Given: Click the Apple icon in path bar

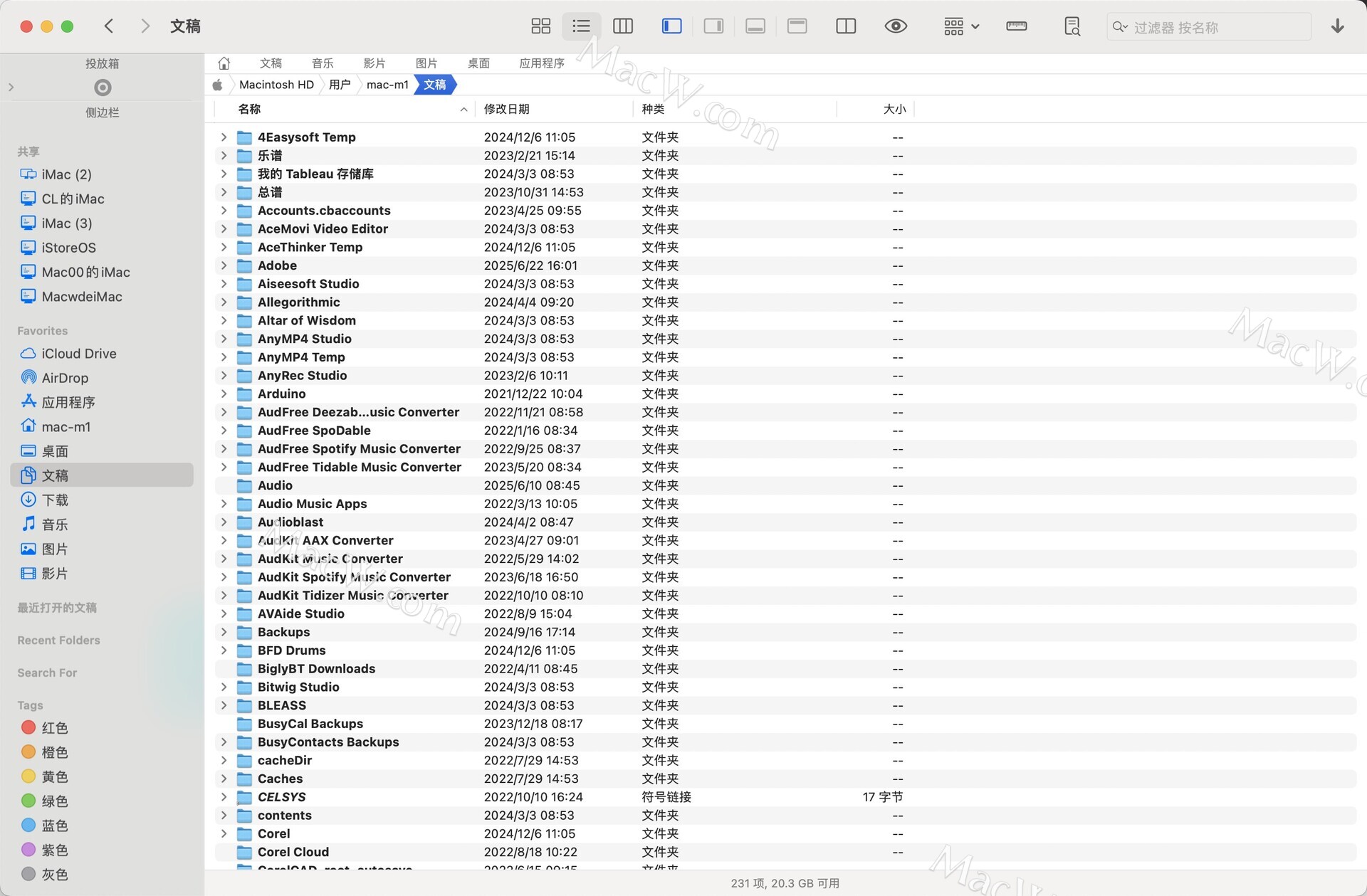Looking at the screenshot, I should [217, 85].
